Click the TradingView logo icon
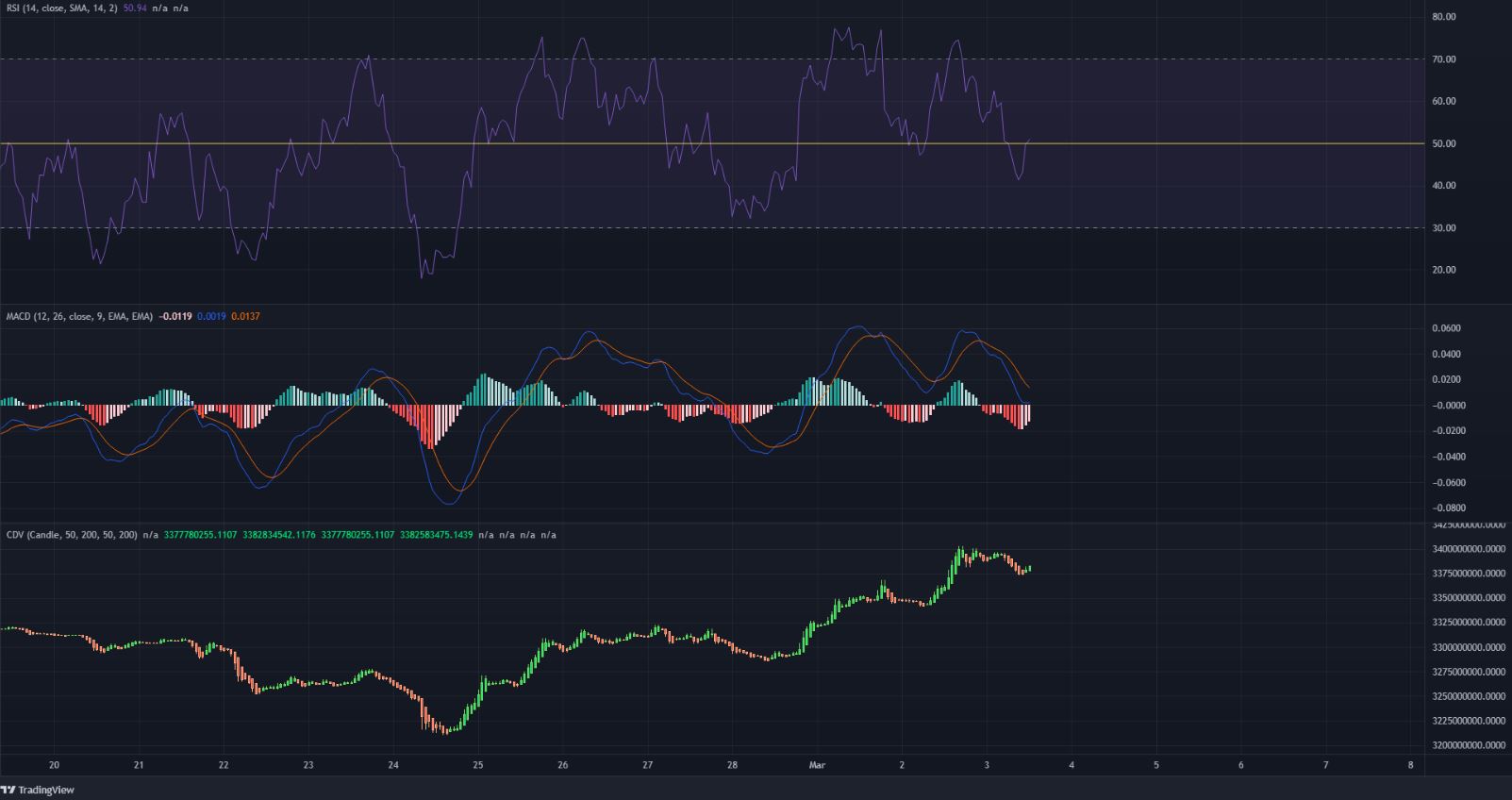This screenshot has width=1512, height=800. pyautogui.click(x=9, y=790)
